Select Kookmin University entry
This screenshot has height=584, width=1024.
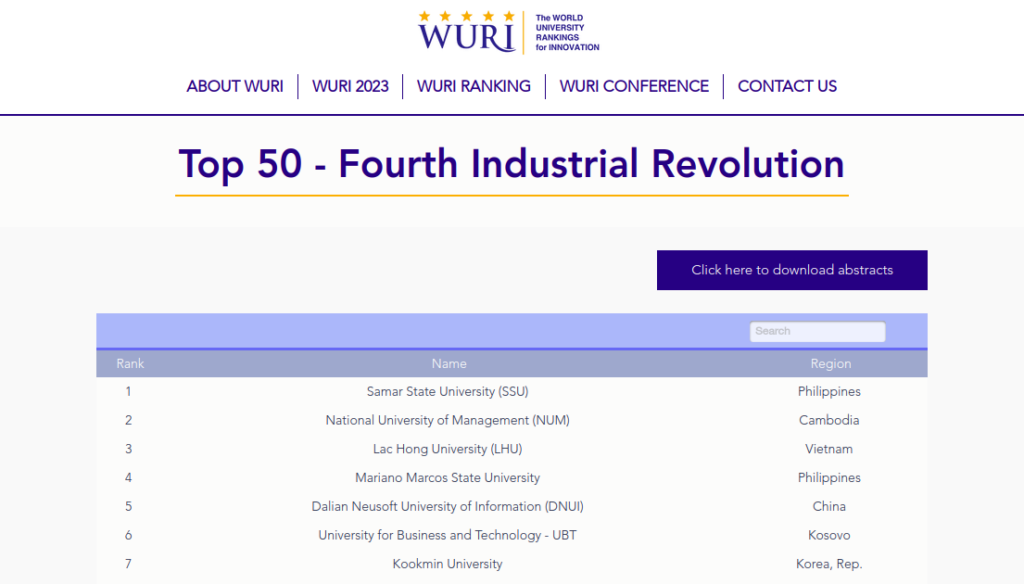click(447, 564)
